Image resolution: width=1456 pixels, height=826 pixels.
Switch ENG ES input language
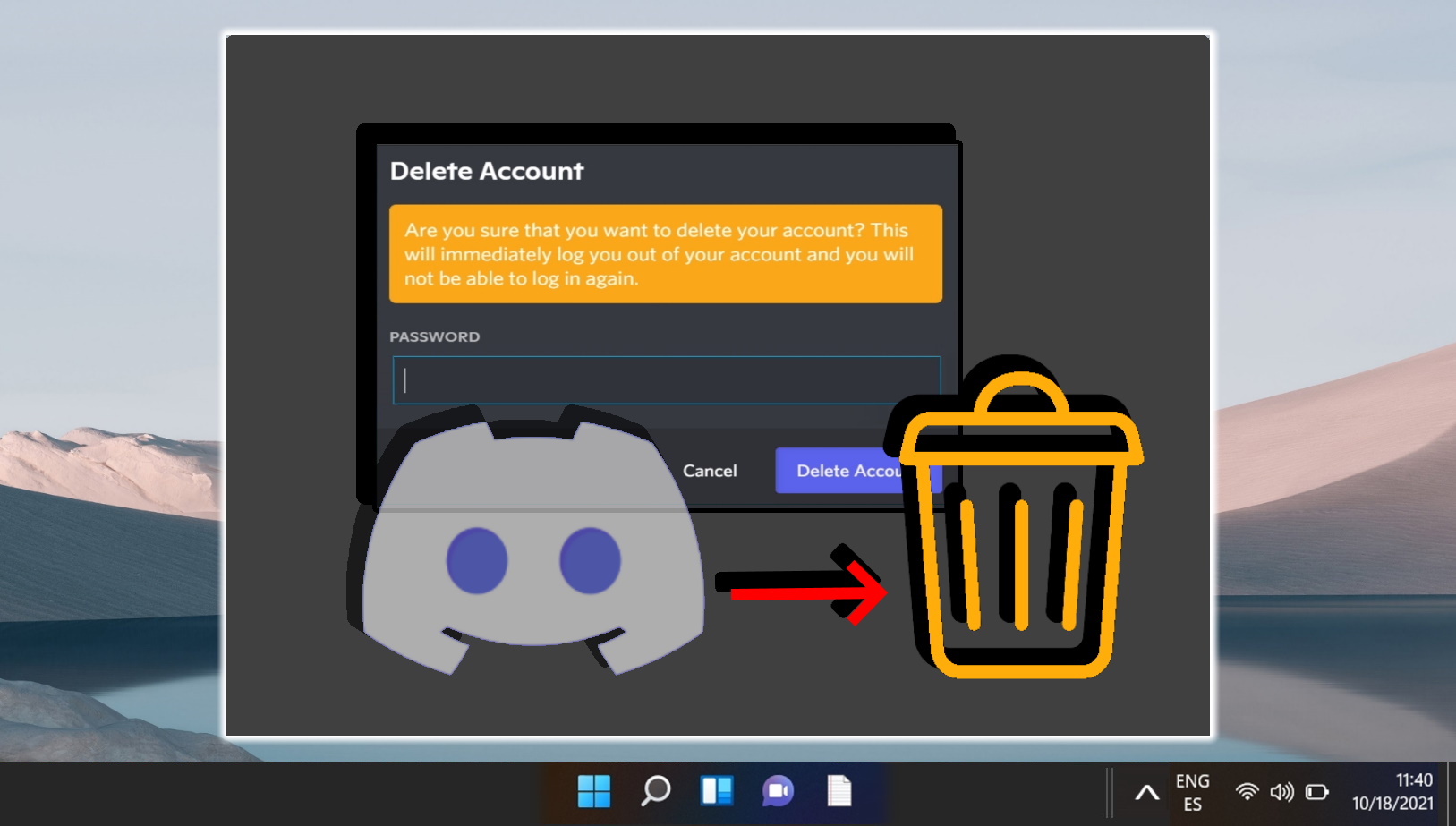pyautogui.click(x=1193, y=792)
